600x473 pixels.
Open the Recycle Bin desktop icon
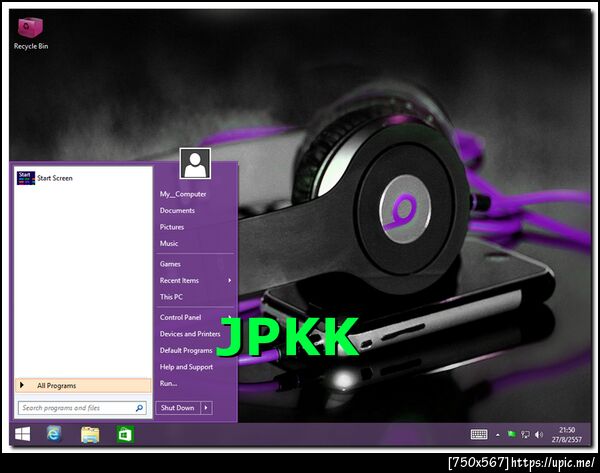31,34
